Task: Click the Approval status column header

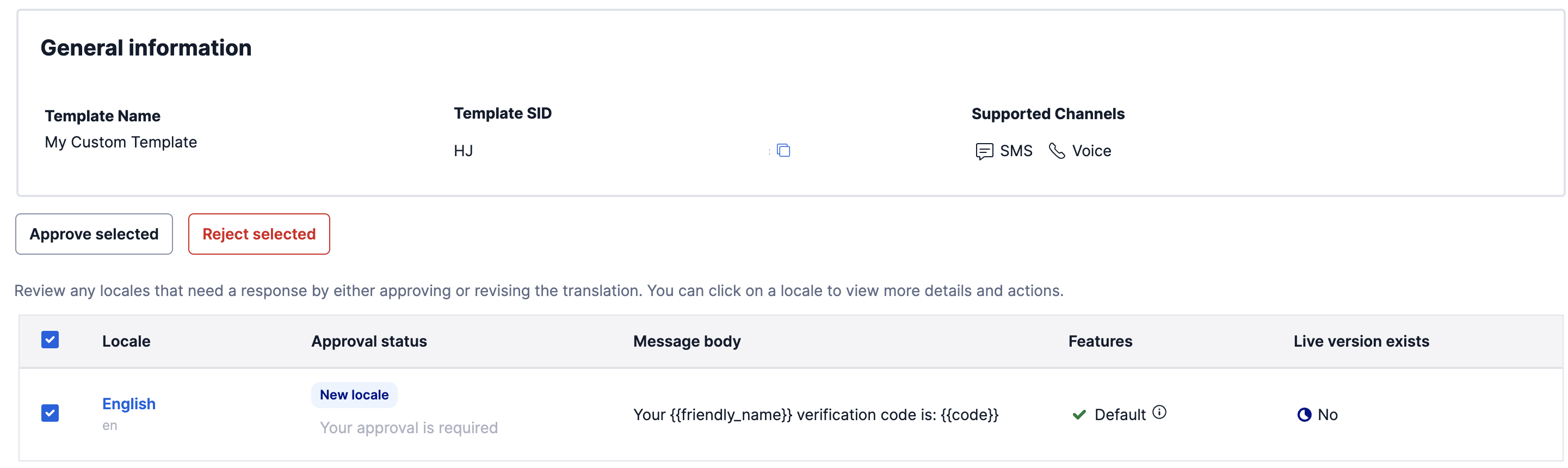Action: pyautogui.click(x=369, y=341)
